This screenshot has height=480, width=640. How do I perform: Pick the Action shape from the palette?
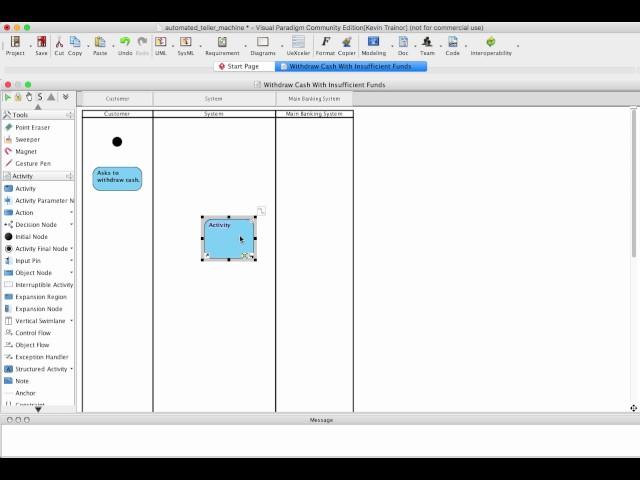pyautogui.click(x=24, y=213)
